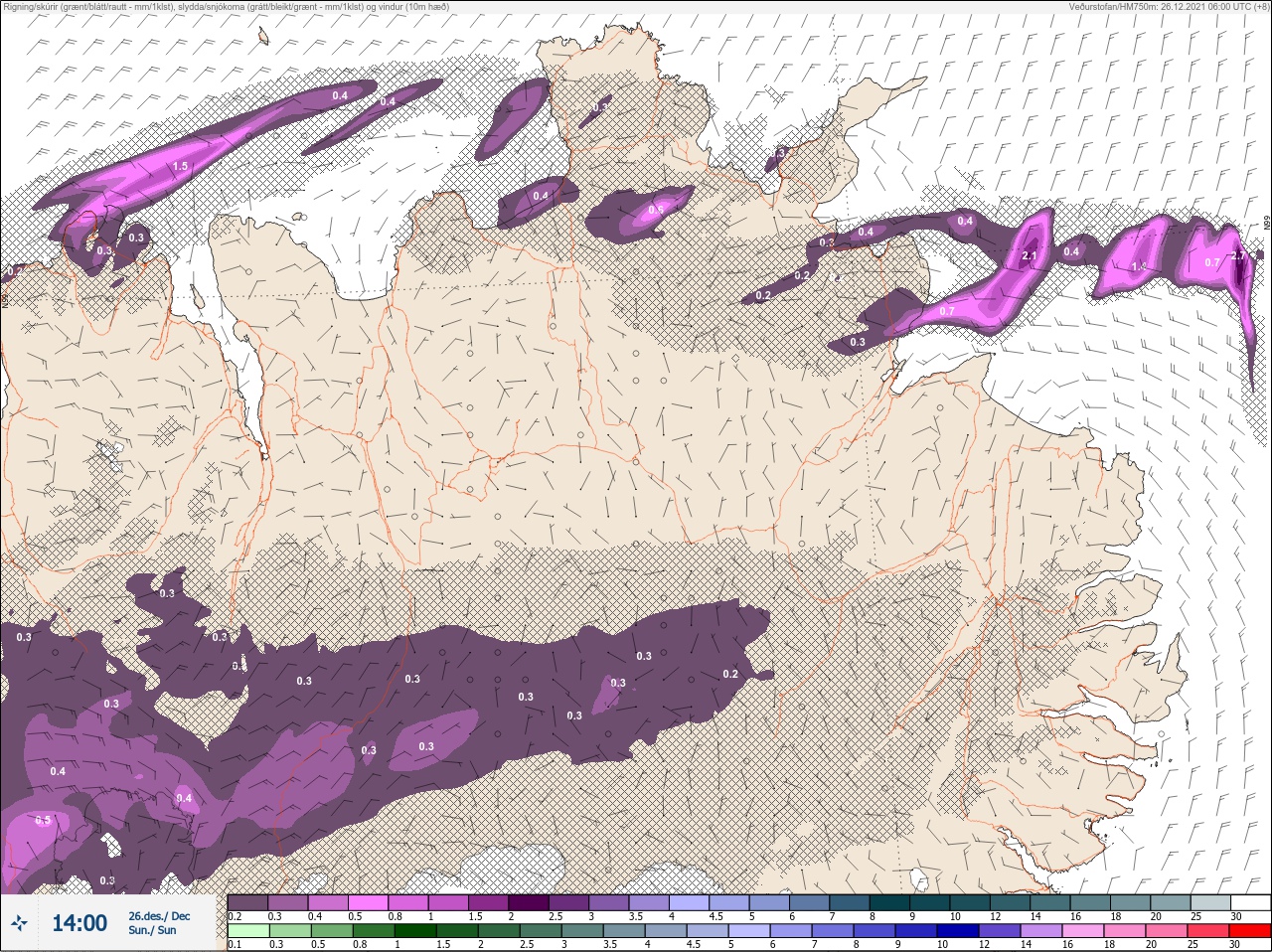Click the white swatch ending the upper legend row
Image resolution: width=1272 pixels, height=952 pixels.
click(x=1251, y=902)
